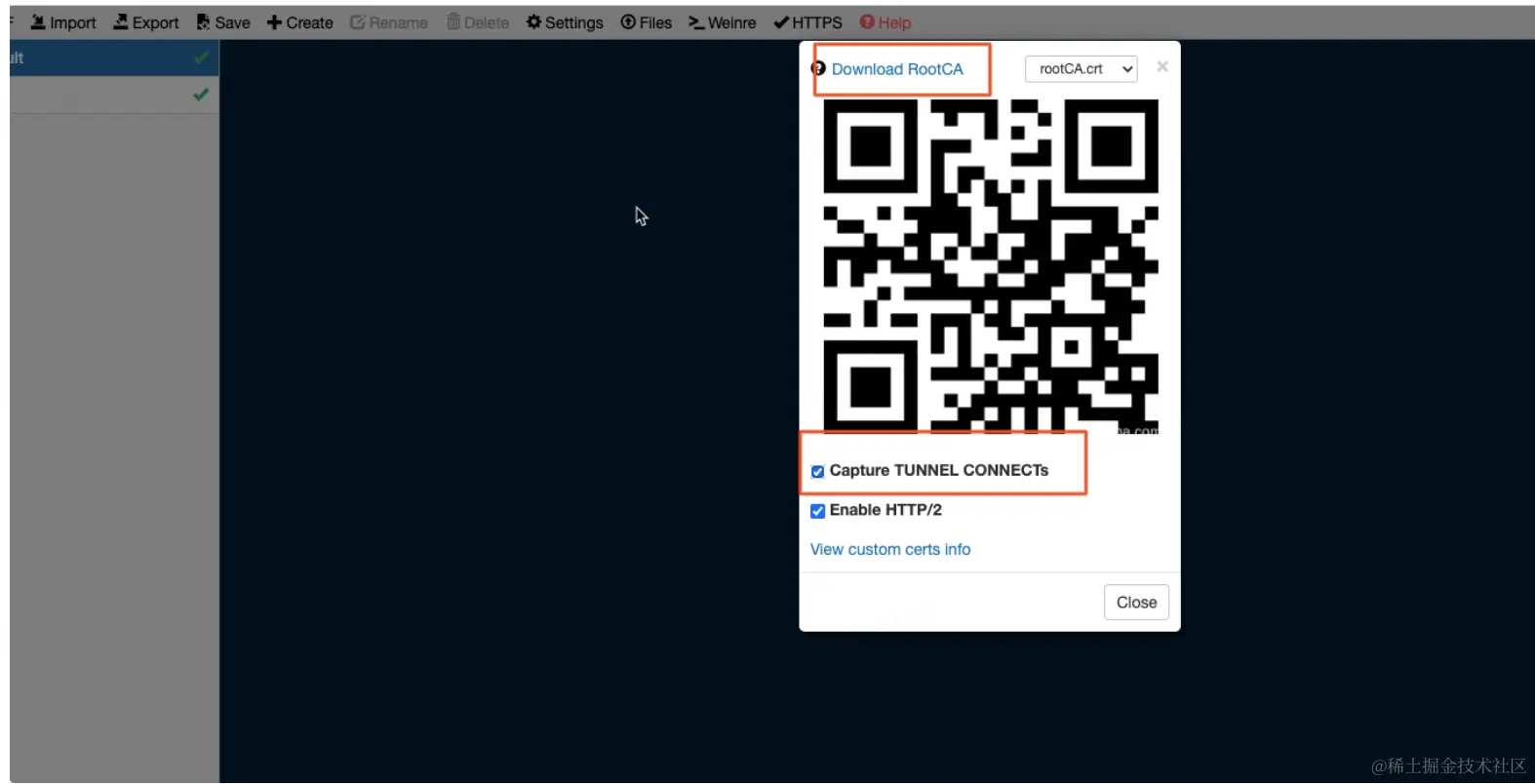This screenshot has height=784, width=1535.
Task: Open Settings from the toolbar
Action: (565, 22)
